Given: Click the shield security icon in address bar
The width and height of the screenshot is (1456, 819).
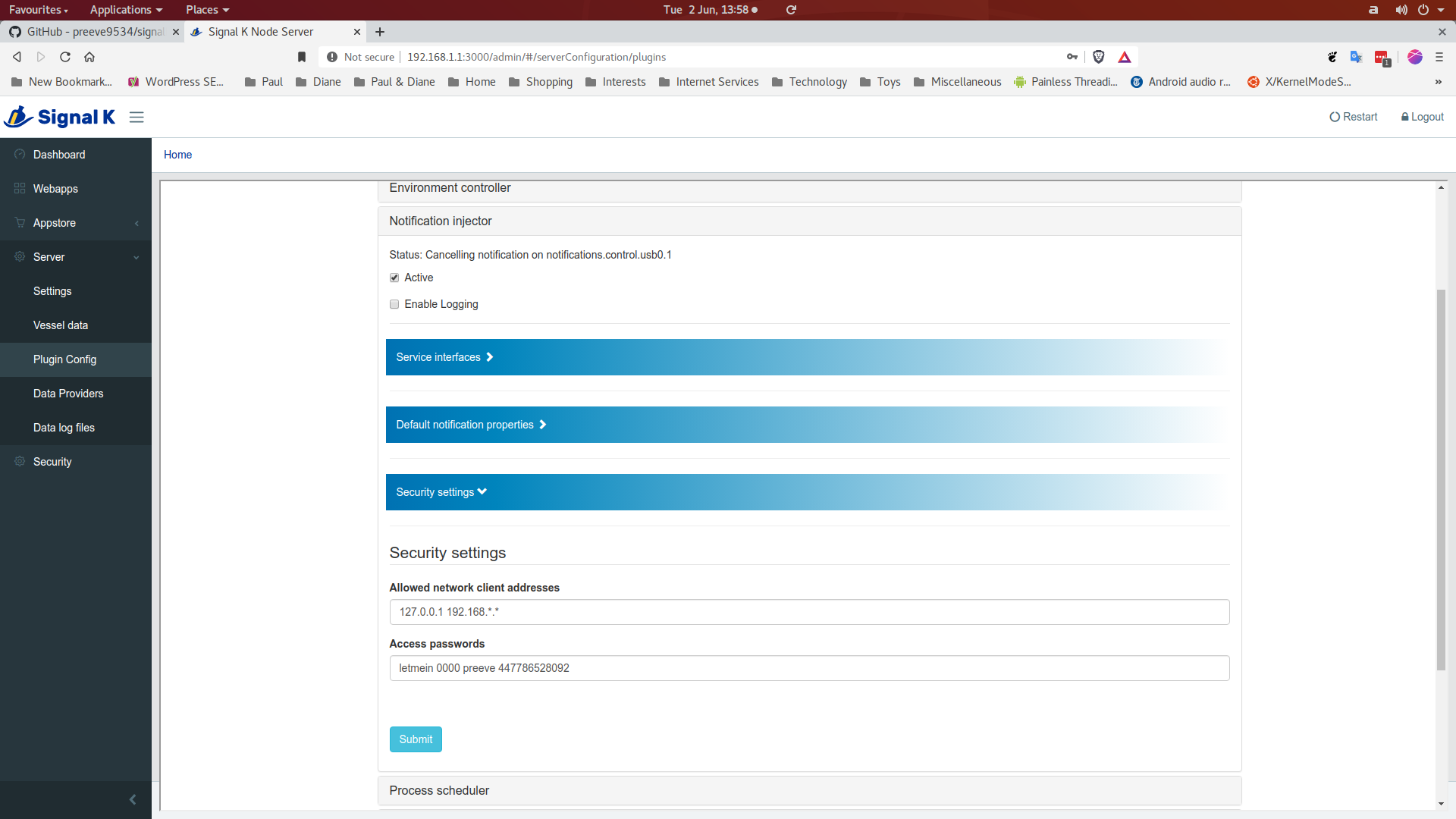Looking at the screenshot, I should pyautogui.click(x=1097, y=57).
